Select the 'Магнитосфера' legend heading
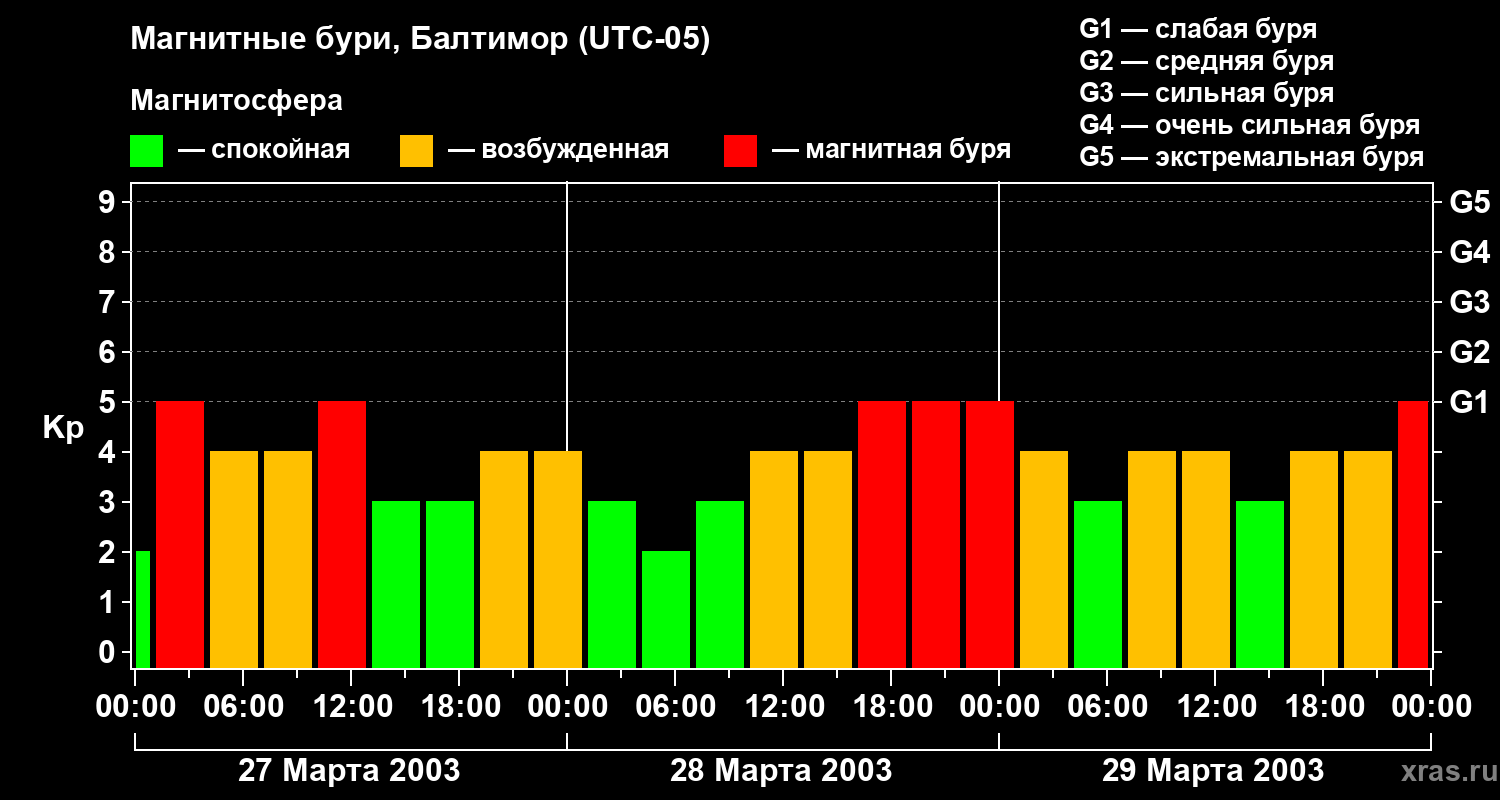 236,101
